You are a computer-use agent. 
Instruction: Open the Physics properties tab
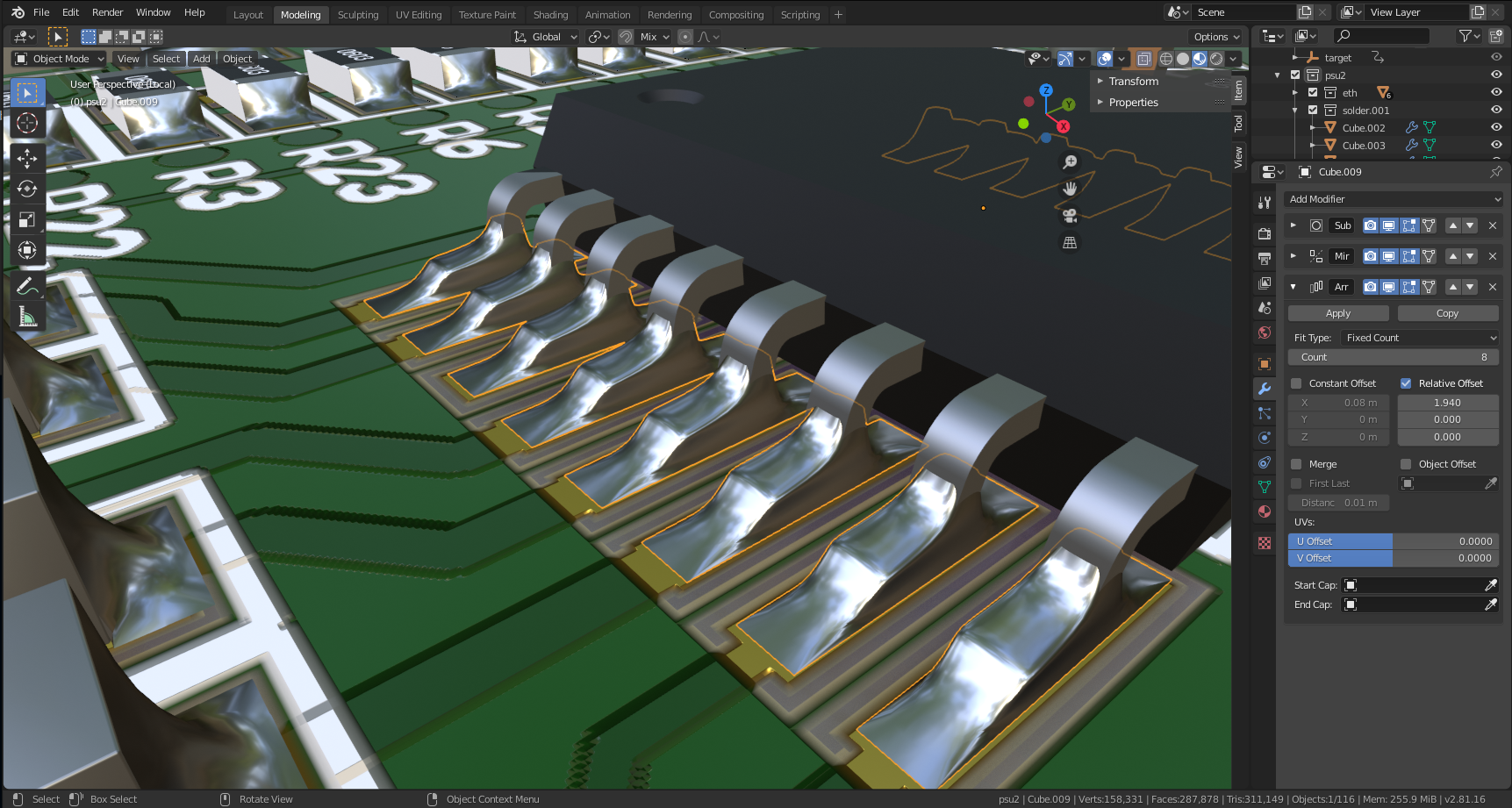pos(1265,438)
